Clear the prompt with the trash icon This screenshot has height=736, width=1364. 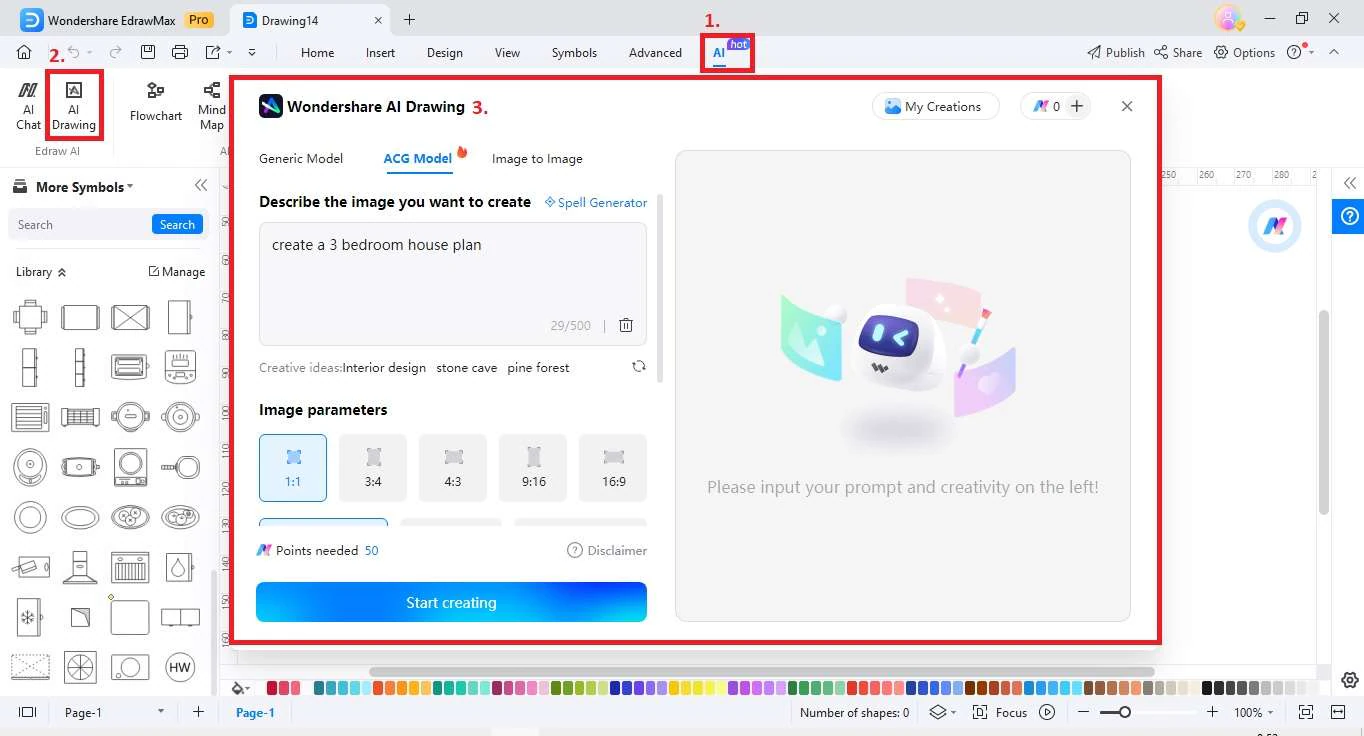click(x=626, y=325)
